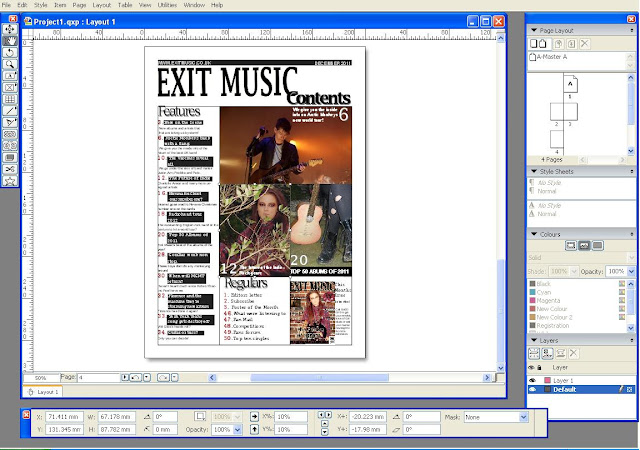The image size is (640, 450).
Task: Click the drop shadow box icon in Measurements
Action: click(x=200, y=417)
